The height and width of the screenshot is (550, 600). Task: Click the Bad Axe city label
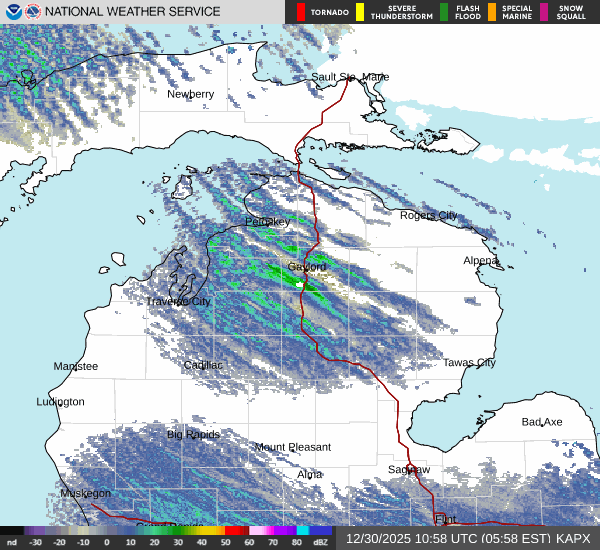pyautogui.click(x=541, y=422)
